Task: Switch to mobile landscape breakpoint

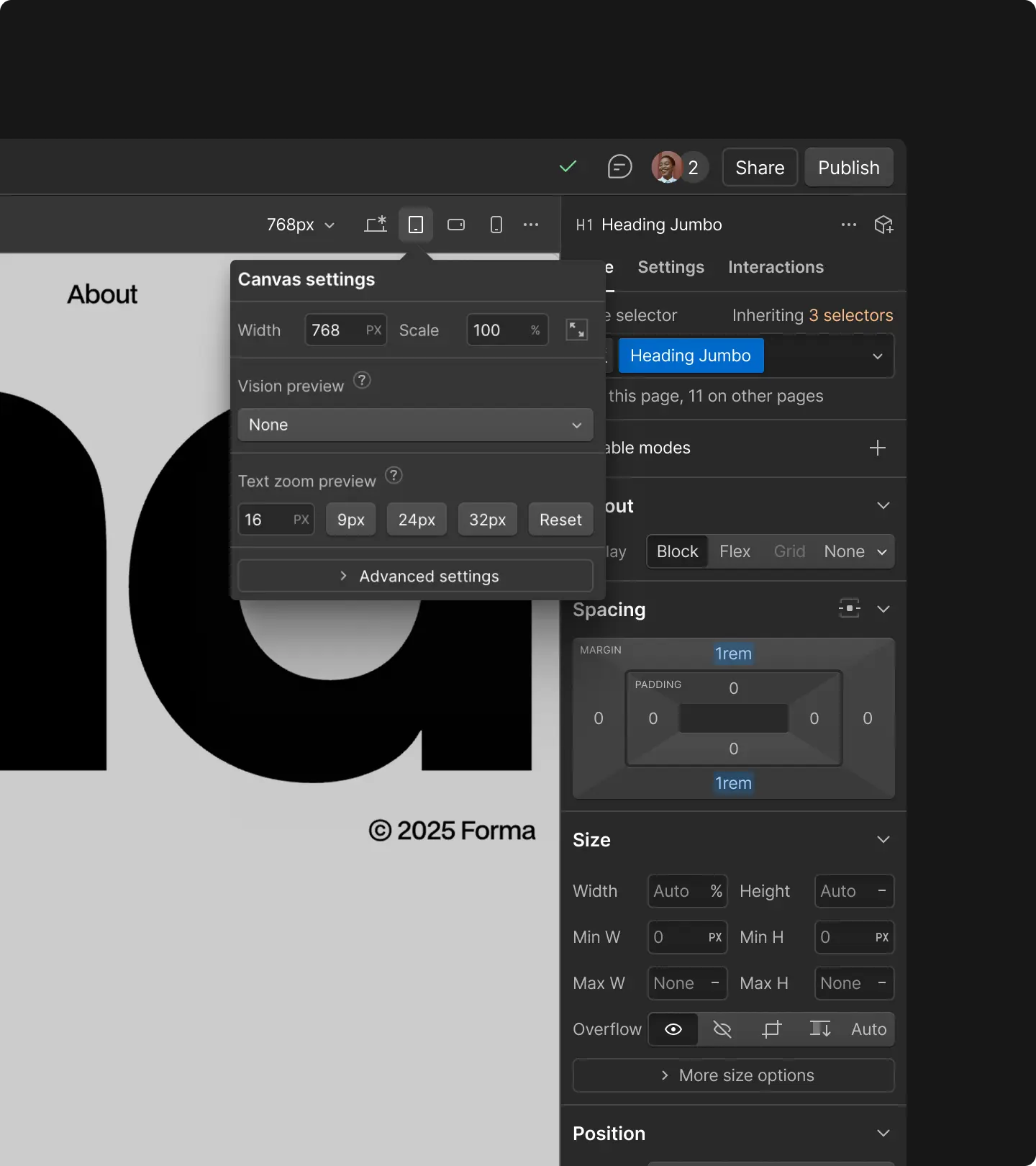Action: (456, 225)
